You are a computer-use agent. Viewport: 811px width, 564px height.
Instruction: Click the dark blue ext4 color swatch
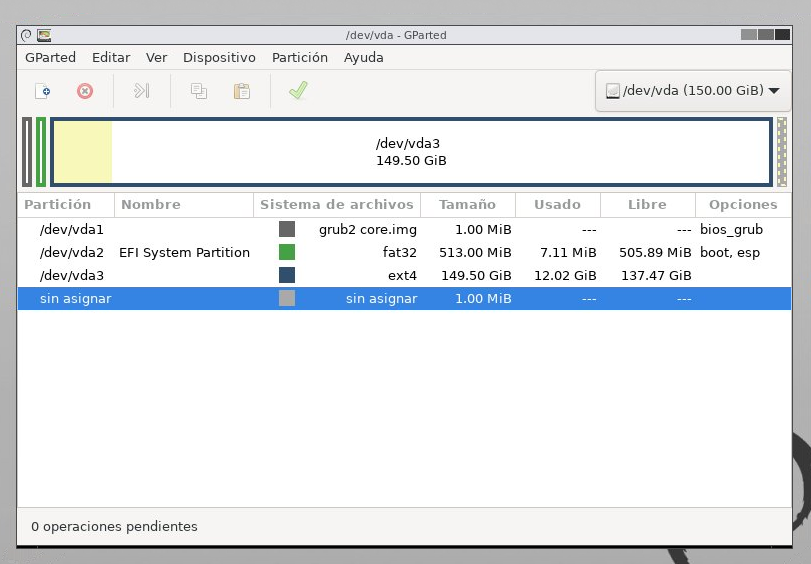[x=287, y=276]
